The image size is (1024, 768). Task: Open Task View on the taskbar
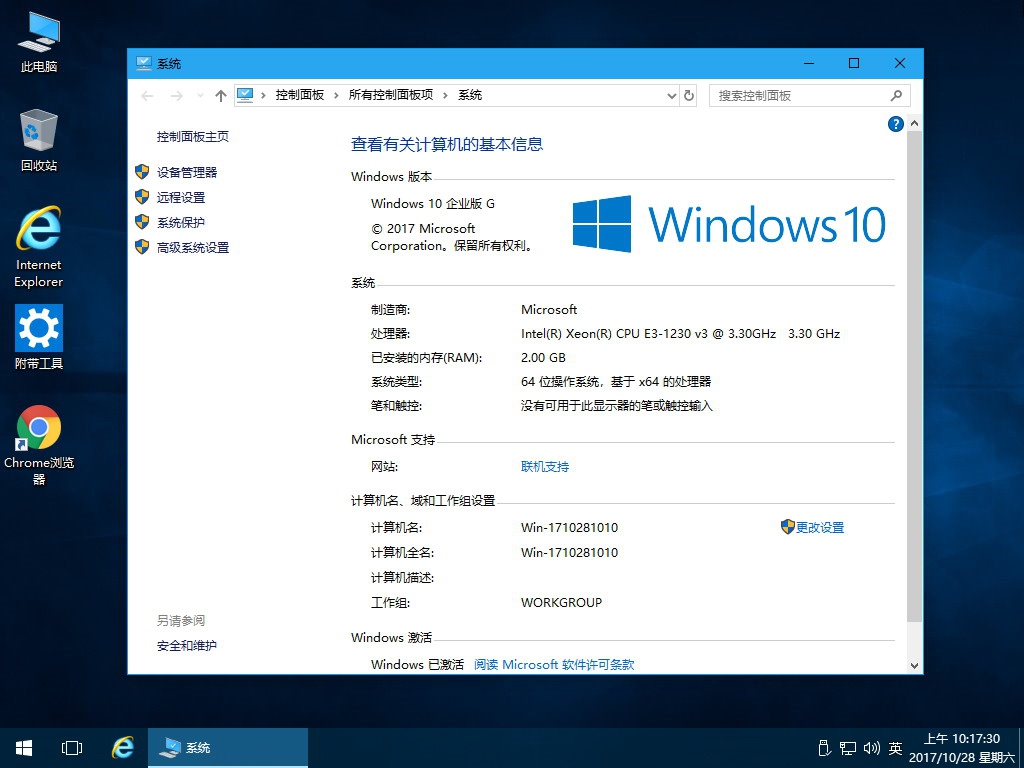pos(71,748)
